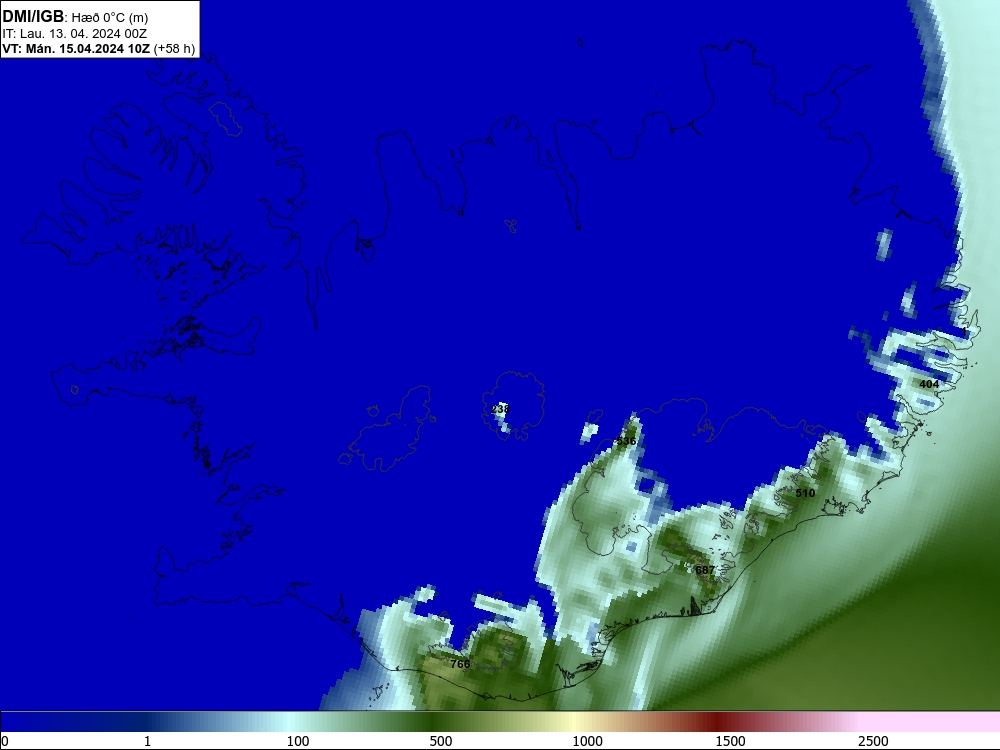The height and width of the screenshot is (750, 1000).
Task: Click the 510 height label
Action: (x=805, y=493)
